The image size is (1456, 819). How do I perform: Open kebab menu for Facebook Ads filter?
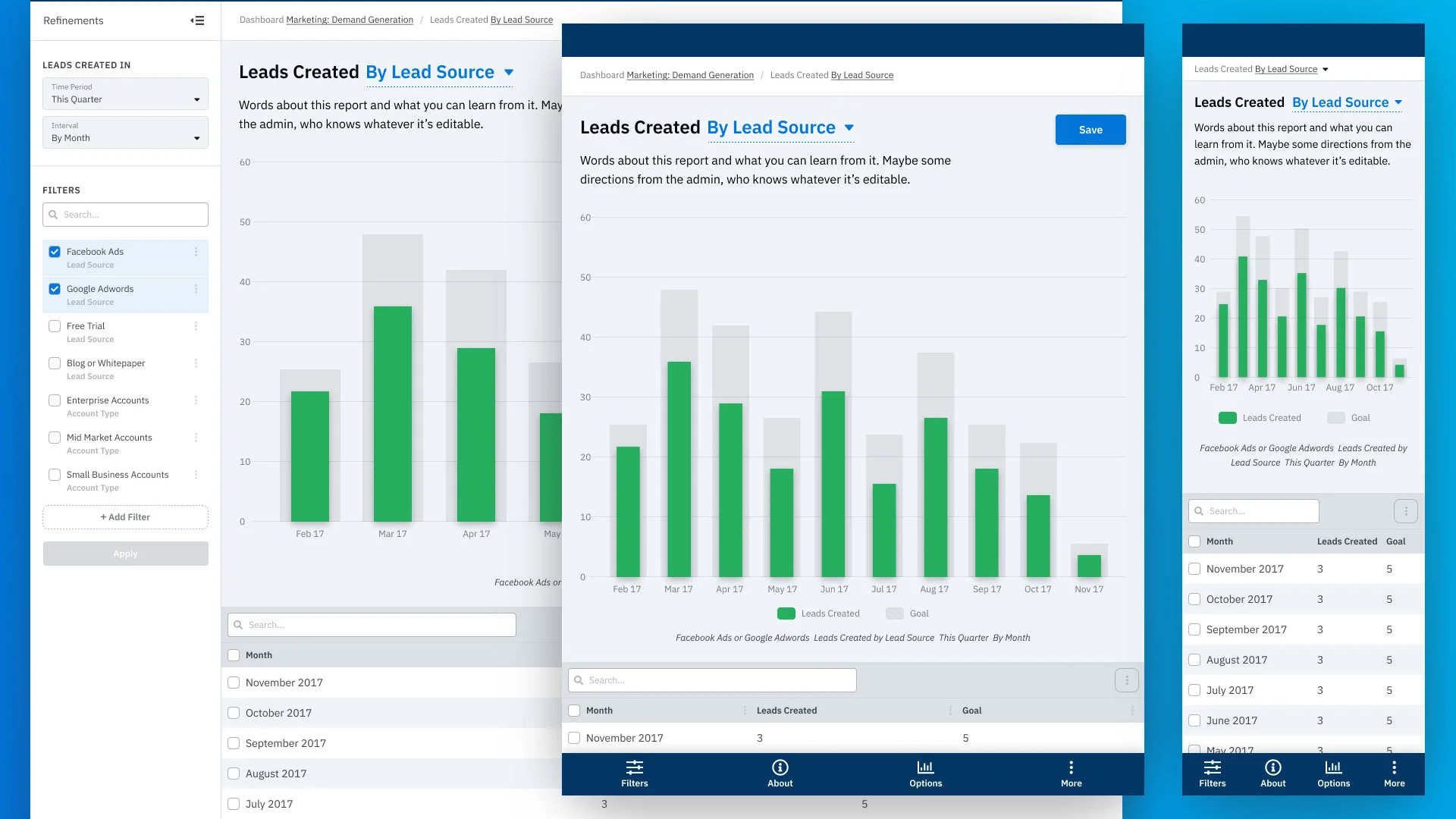196,252
